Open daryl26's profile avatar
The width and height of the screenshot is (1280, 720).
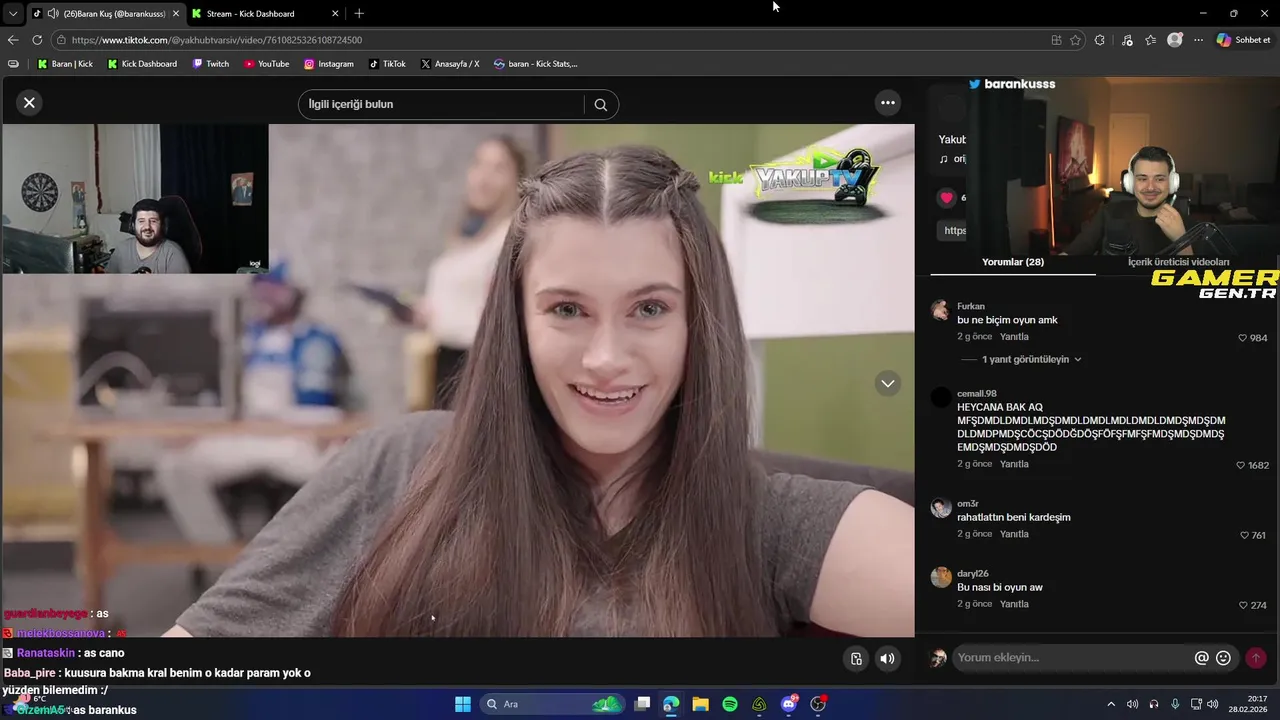(x=940, y=577)
